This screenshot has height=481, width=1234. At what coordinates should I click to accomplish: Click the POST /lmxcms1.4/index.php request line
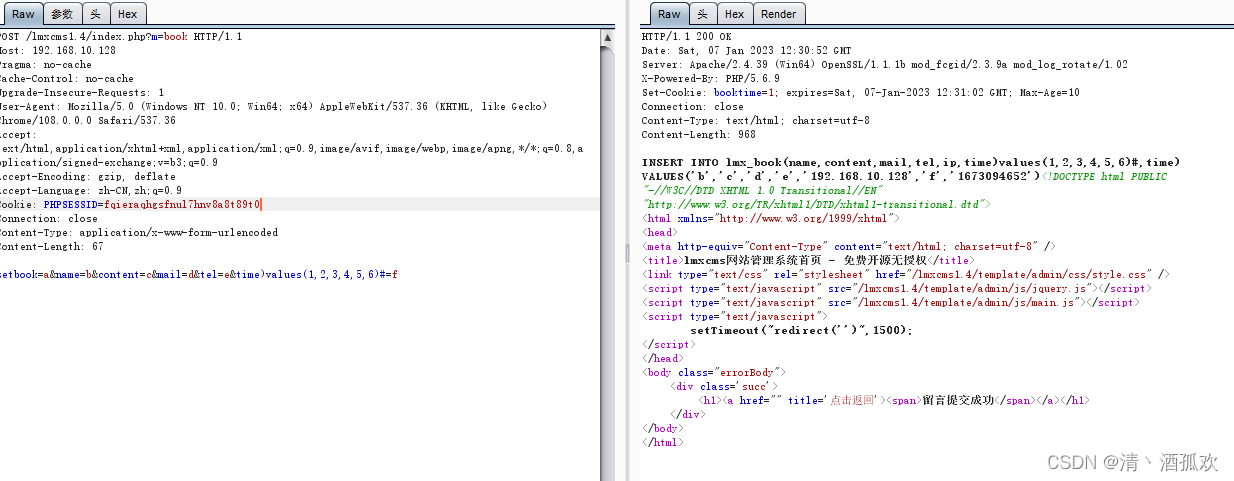(120, 36)
